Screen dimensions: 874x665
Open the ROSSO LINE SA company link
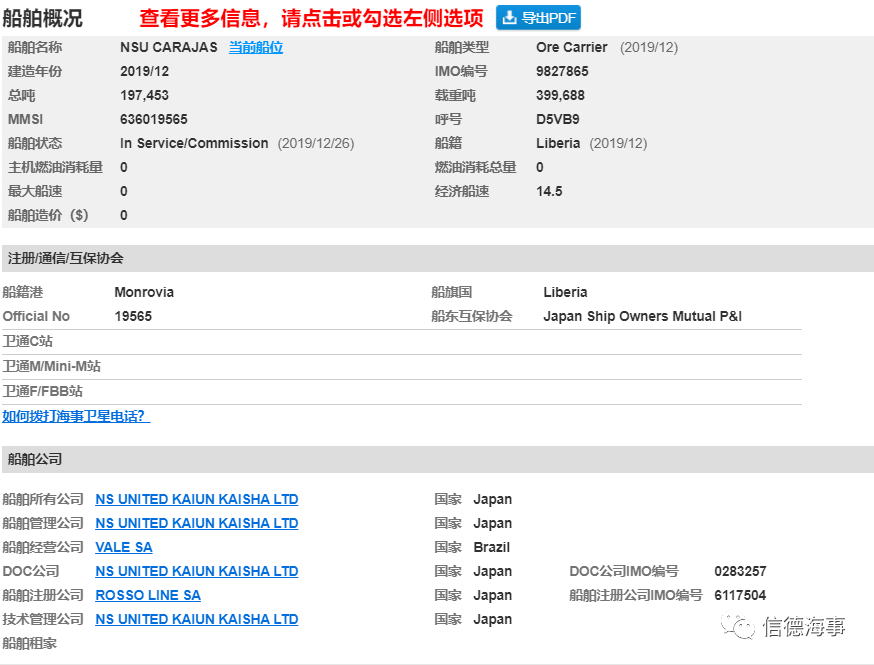coord(148,595)
